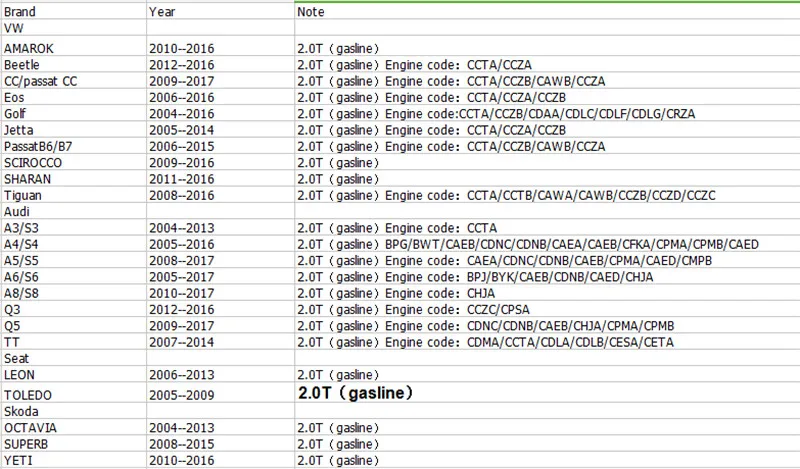Click the Octavia '2.0T (gasline)' note
The height and width of the screenshot is (469, 800).
coord(547,428)
